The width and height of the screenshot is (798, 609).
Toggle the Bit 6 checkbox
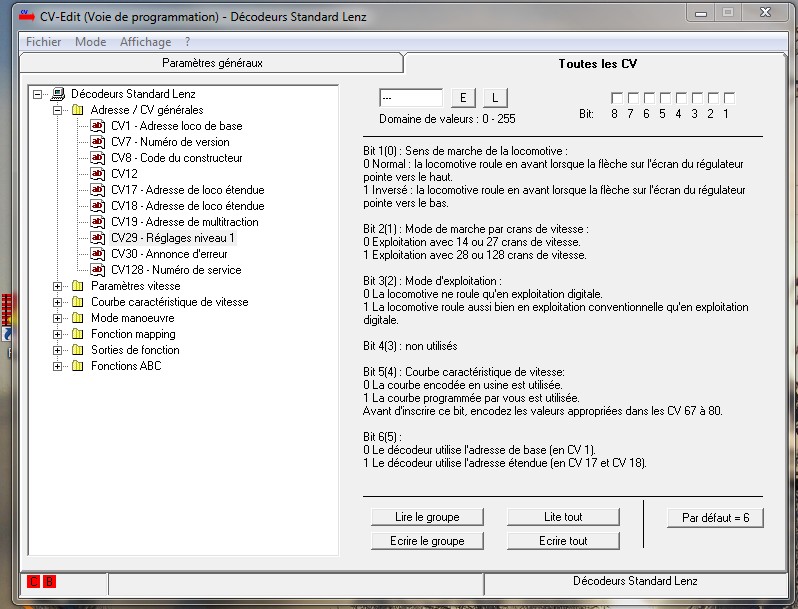tap(649, 98)
